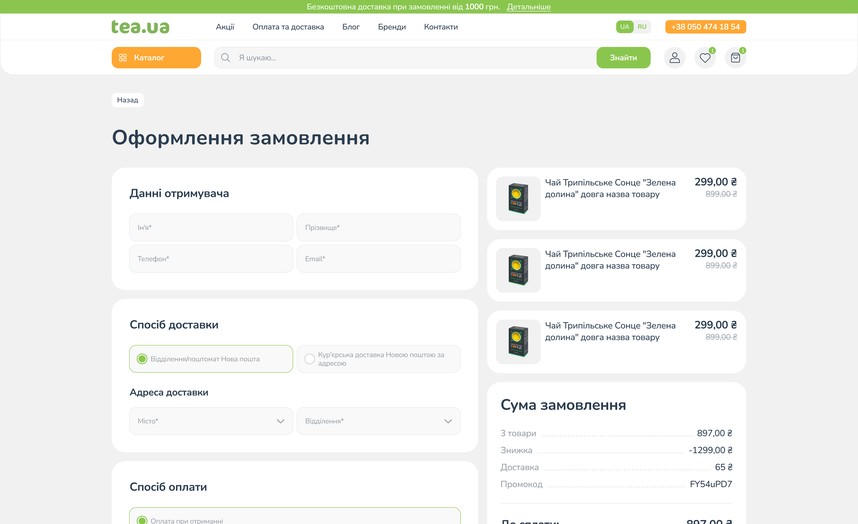The image size is (858, 524).
Task: Open the user account icon
Action: tap(674, 57)
